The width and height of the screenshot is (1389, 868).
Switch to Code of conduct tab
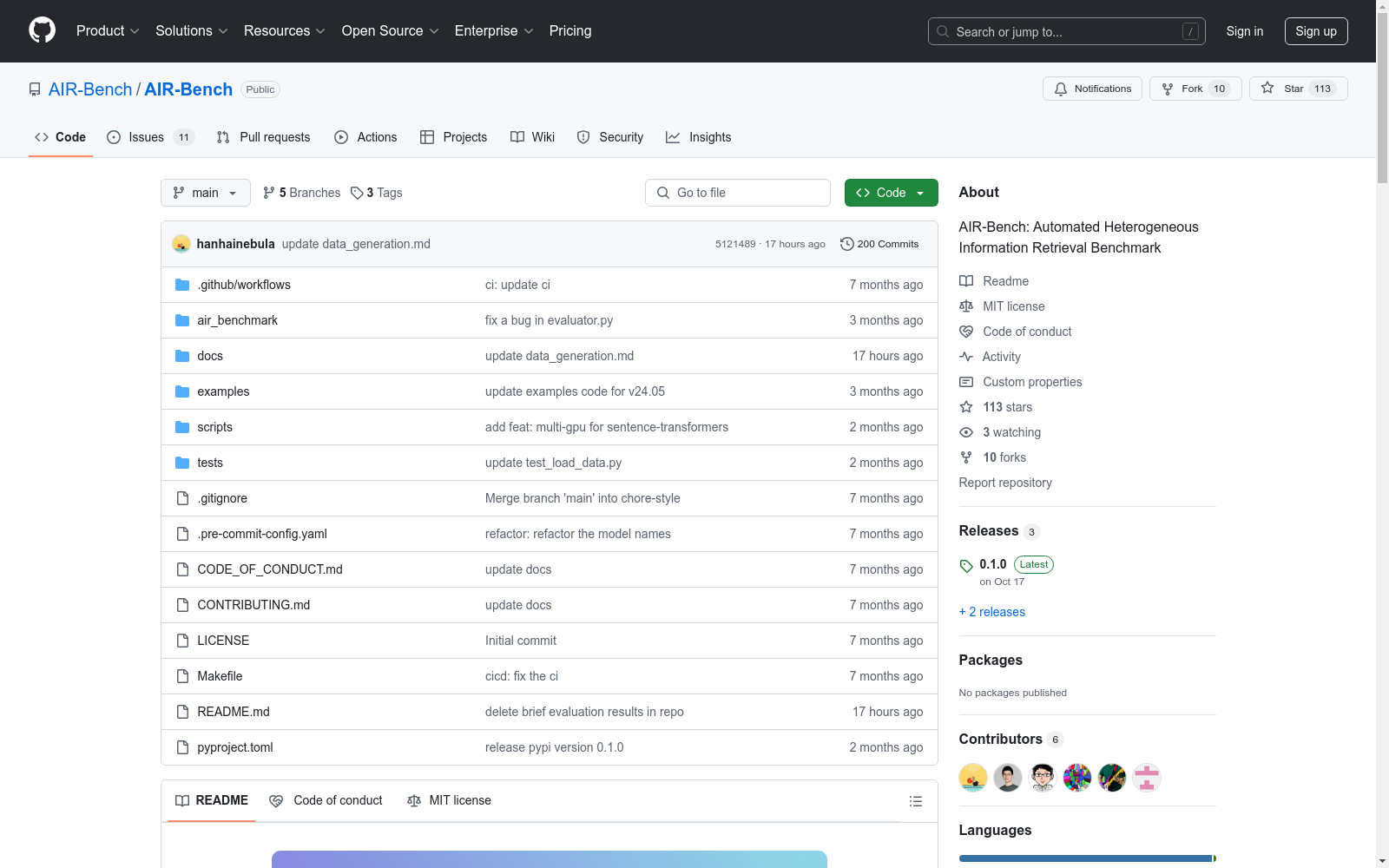(326, 800)
